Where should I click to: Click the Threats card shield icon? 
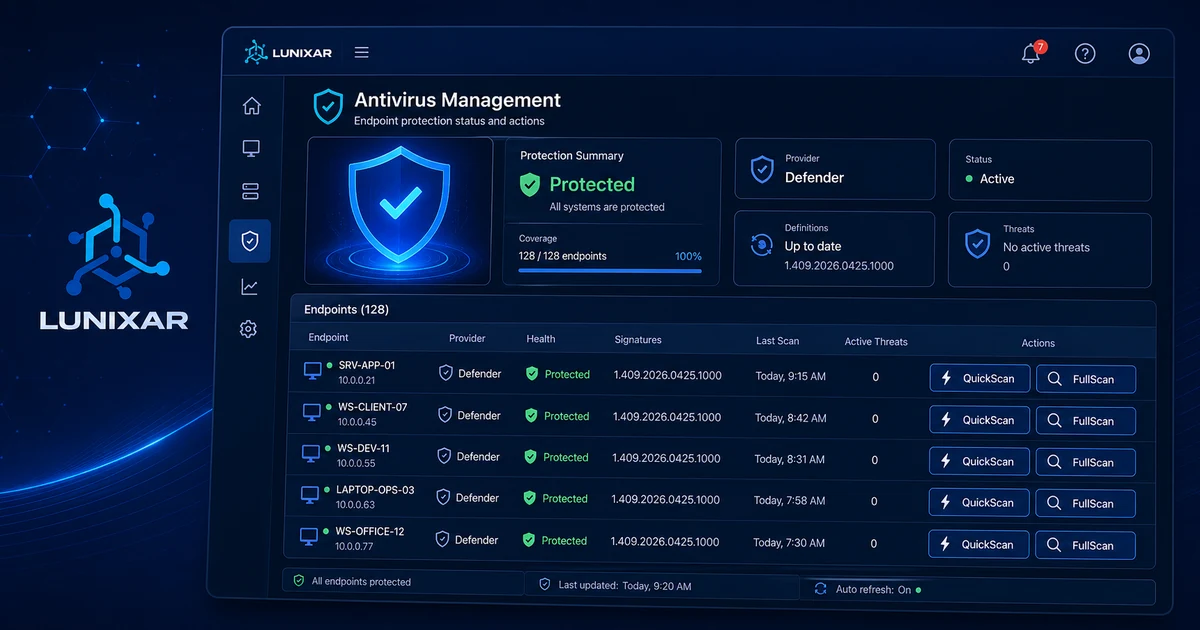(977, 244)
